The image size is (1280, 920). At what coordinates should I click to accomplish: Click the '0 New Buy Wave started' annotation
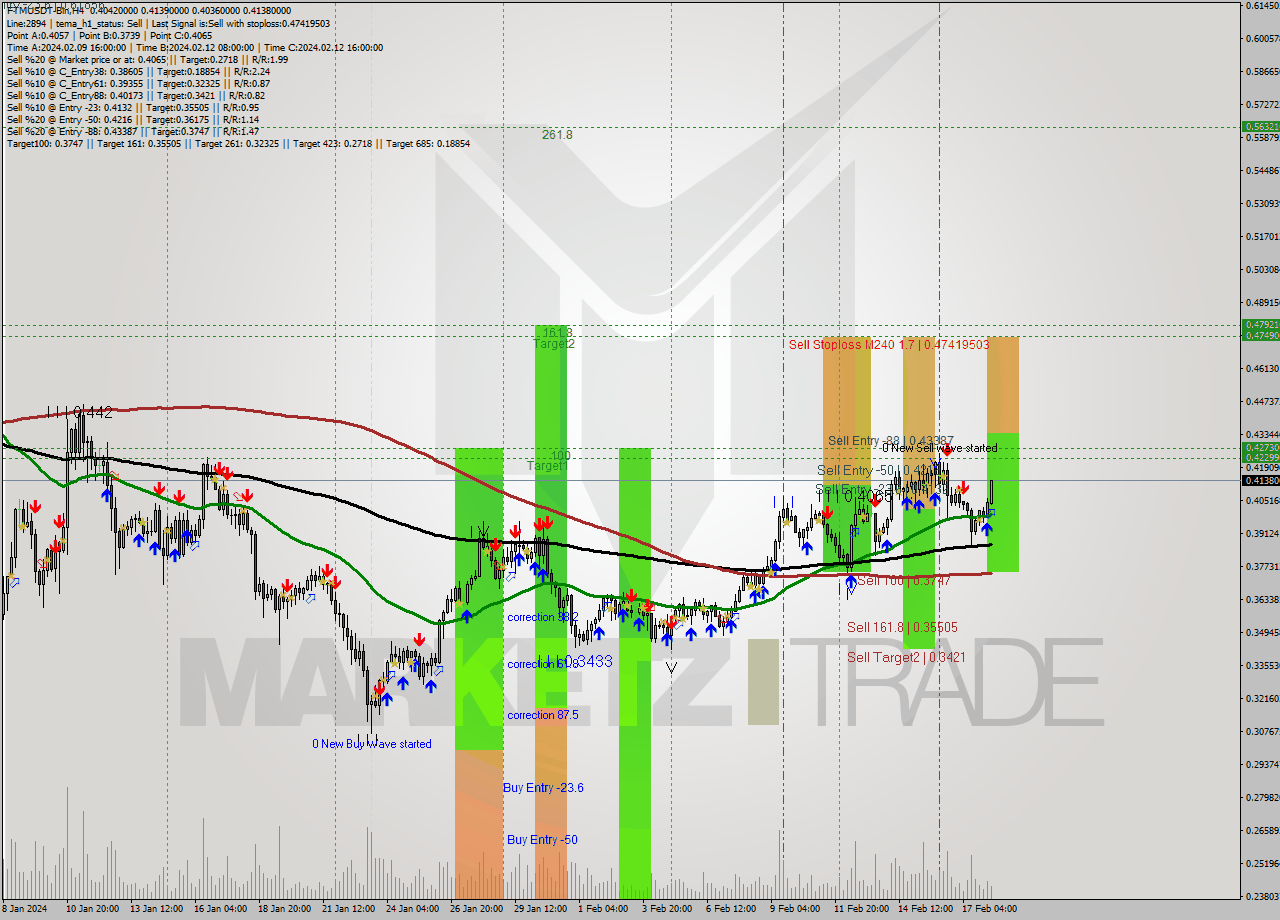click(x=372, y=744)
